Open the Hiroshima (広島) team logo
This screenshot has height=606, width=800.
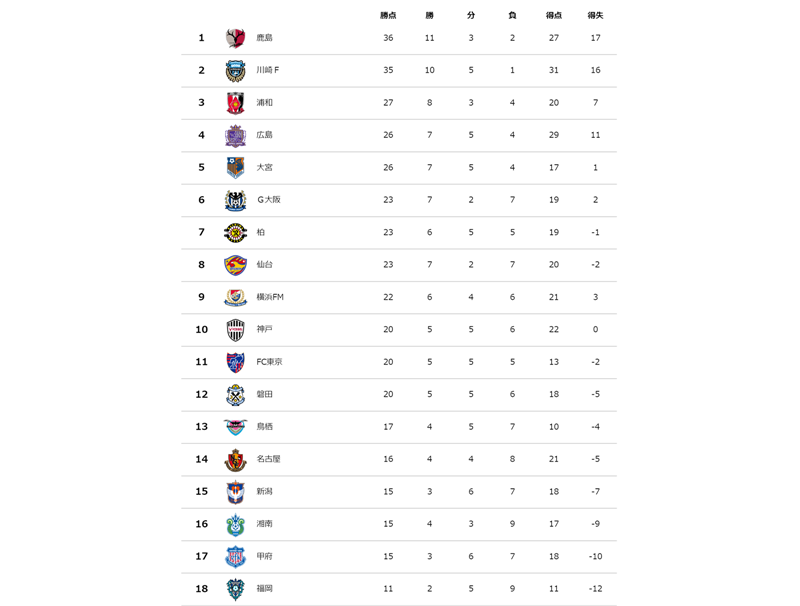click(235, 136)
